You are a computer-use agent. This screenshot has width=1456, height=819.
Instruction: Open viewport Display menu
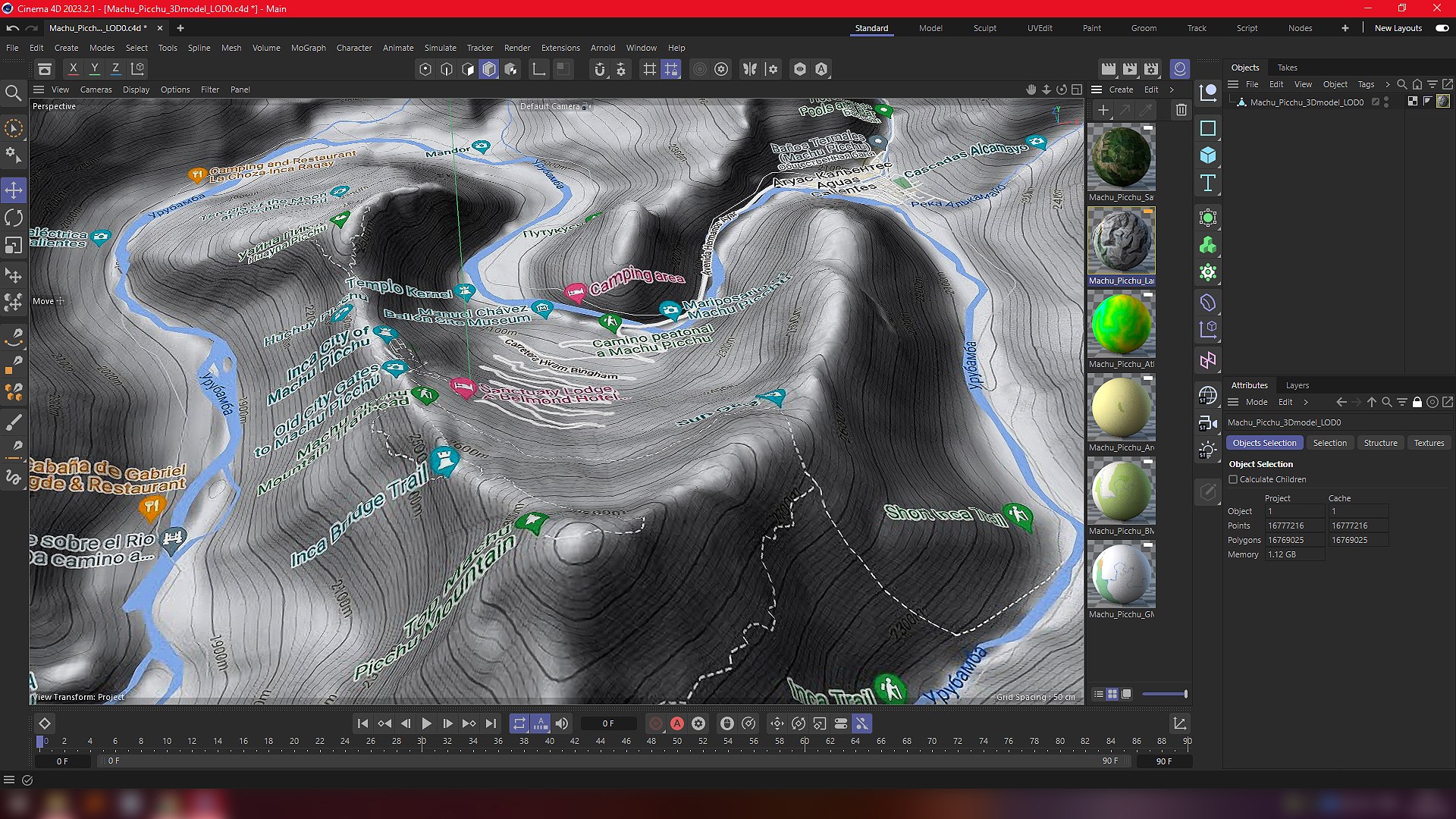click(x=136, y=89)
